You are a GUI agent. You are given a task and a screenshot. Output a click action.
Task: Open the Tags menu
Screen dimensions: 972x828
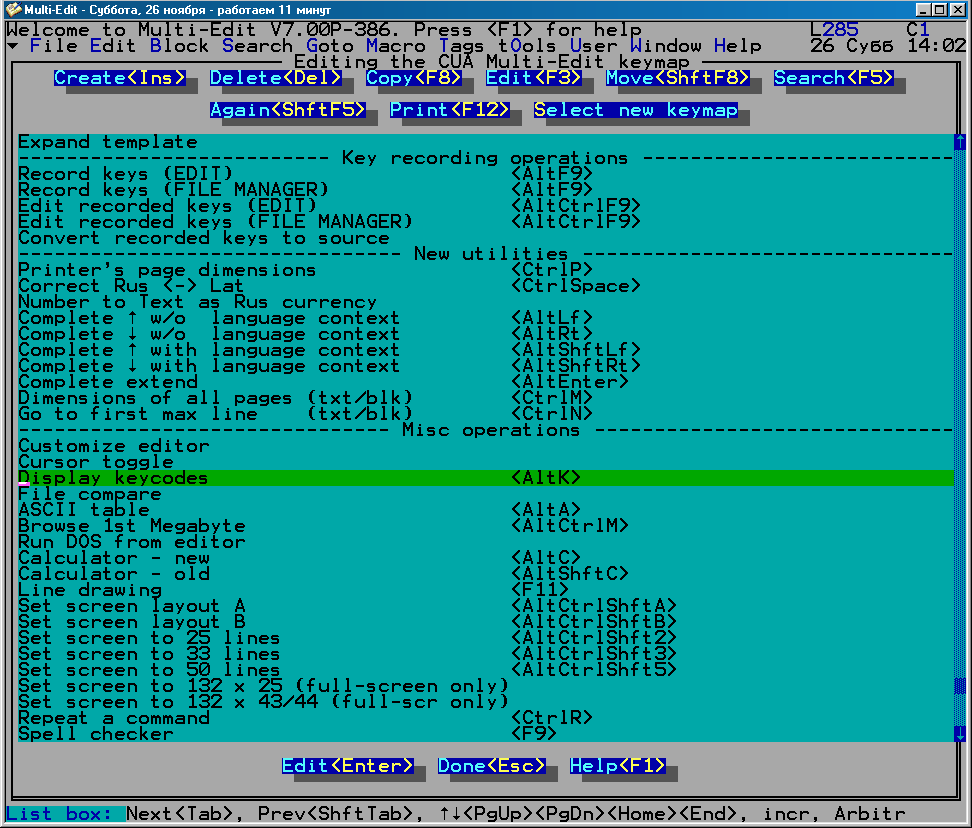462,46
